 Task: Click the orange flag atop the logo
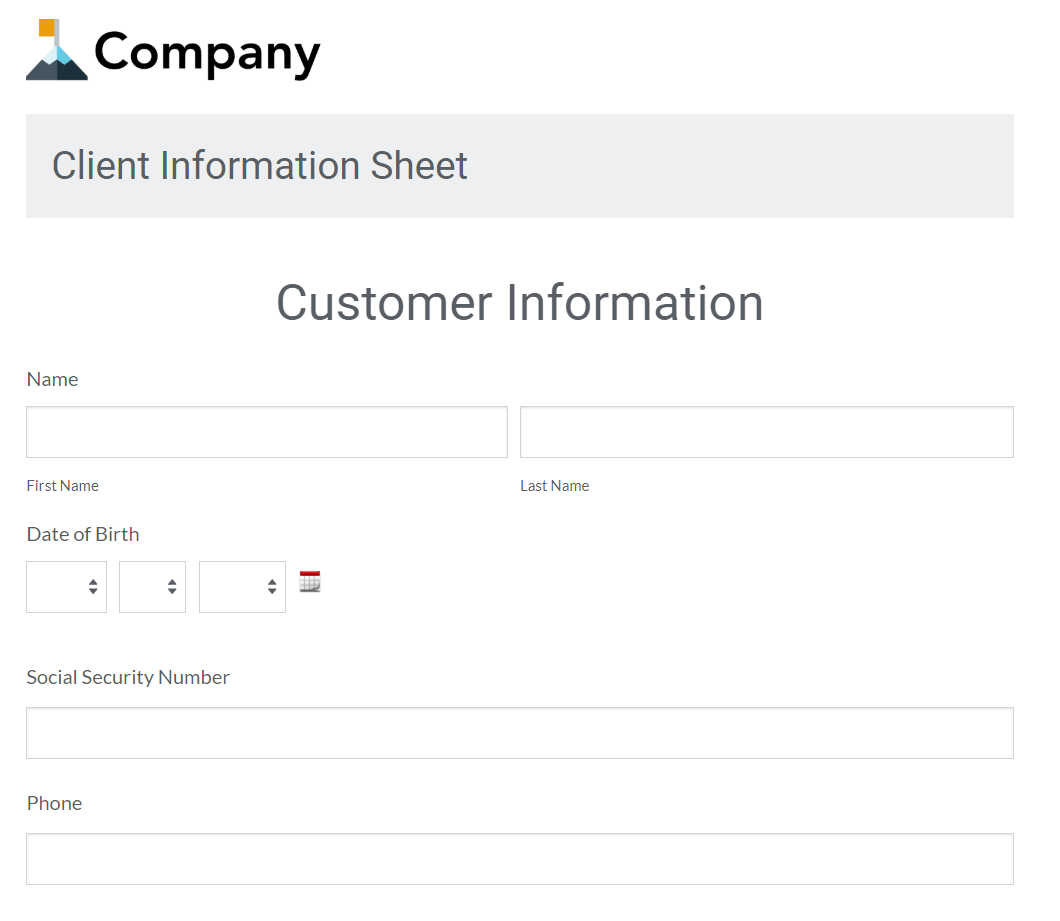click(x=46, y=27)
